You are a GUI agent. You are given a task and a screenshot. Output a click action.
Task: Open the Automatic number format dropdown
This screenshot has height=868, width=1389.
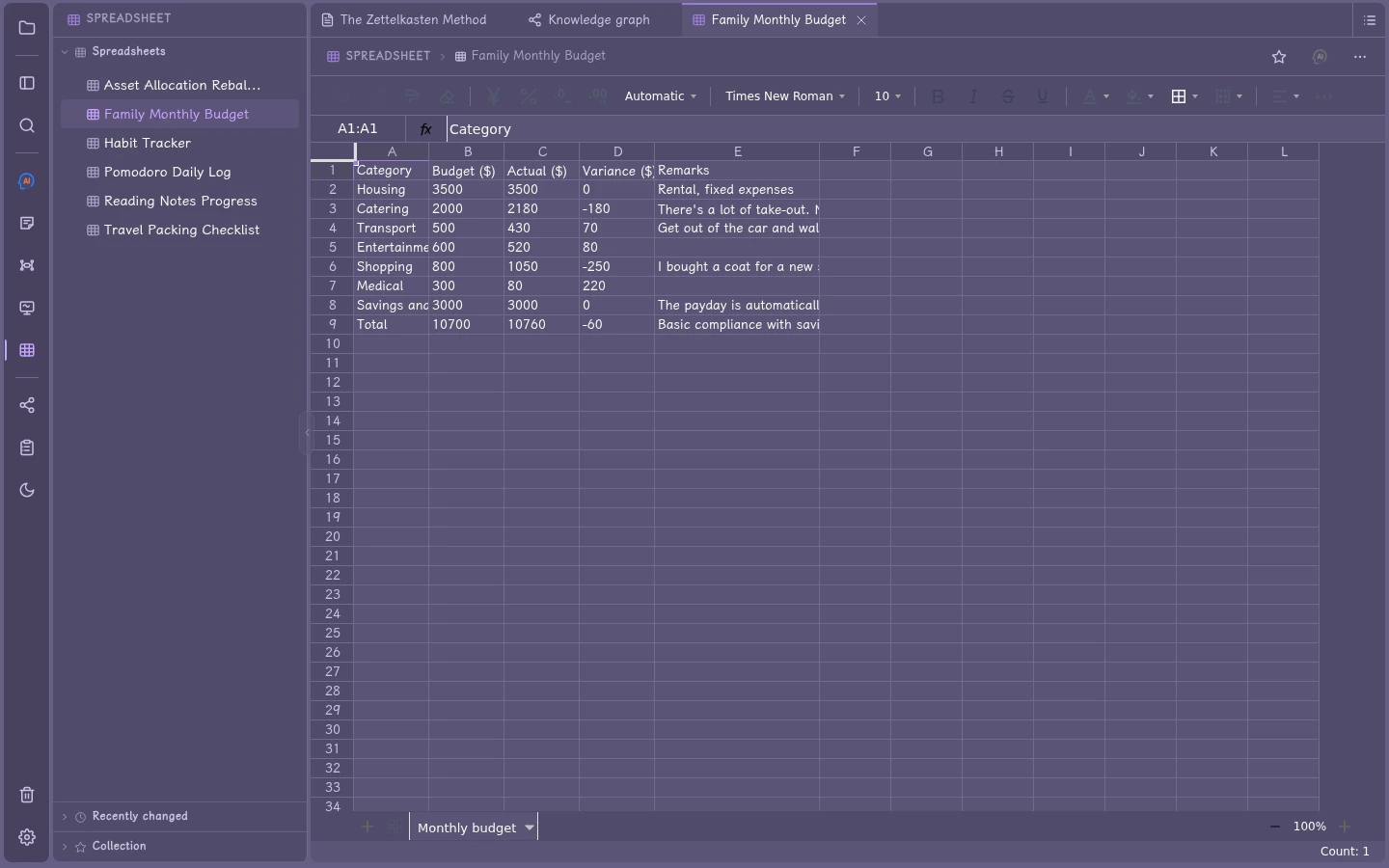click(x=661, y=96)
